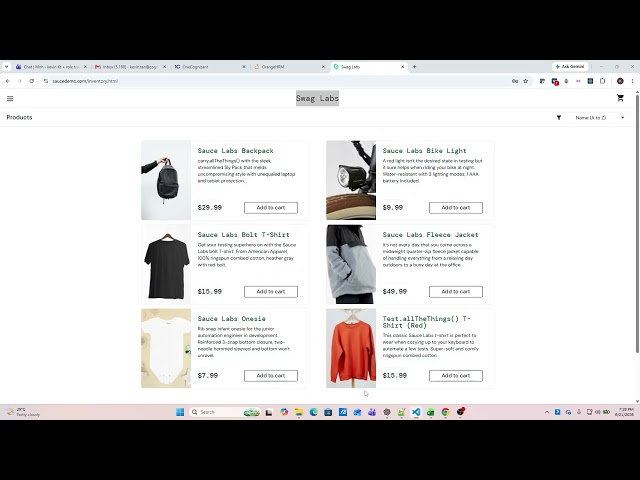Open the Windows Start menu
This screenshot has height=480, width=640.
pos(180,412)
